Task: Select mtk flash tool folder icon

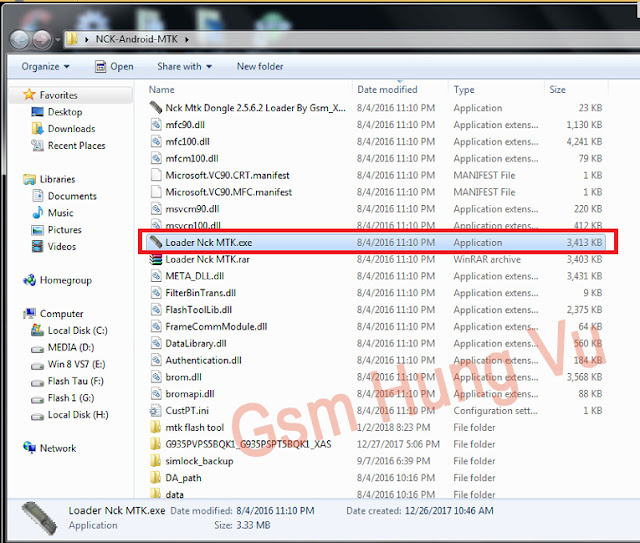Action: [x=156, y=427]
